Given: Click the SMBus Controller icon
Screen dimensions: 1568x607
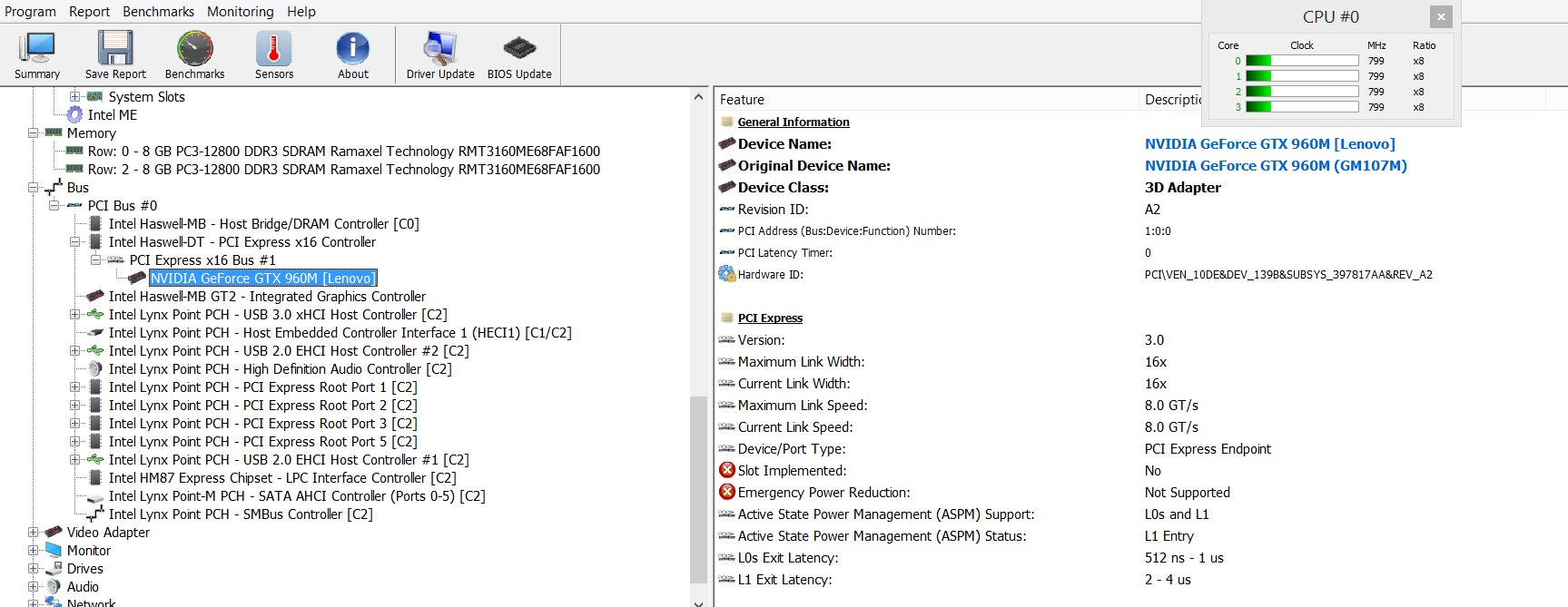Looking at the screenshot, I should (95, 514).
